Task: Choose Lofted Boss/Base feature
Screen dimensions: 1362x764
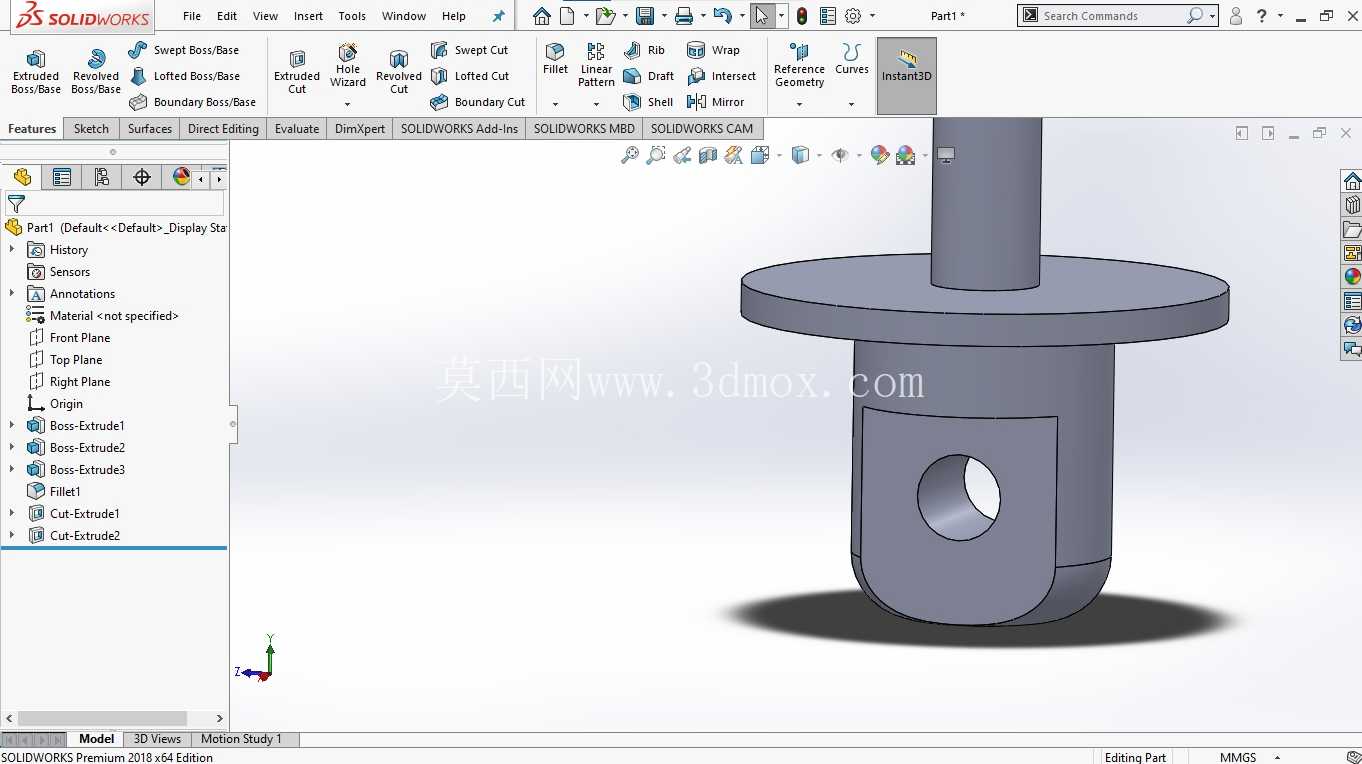Action: [x=184, y=76]
